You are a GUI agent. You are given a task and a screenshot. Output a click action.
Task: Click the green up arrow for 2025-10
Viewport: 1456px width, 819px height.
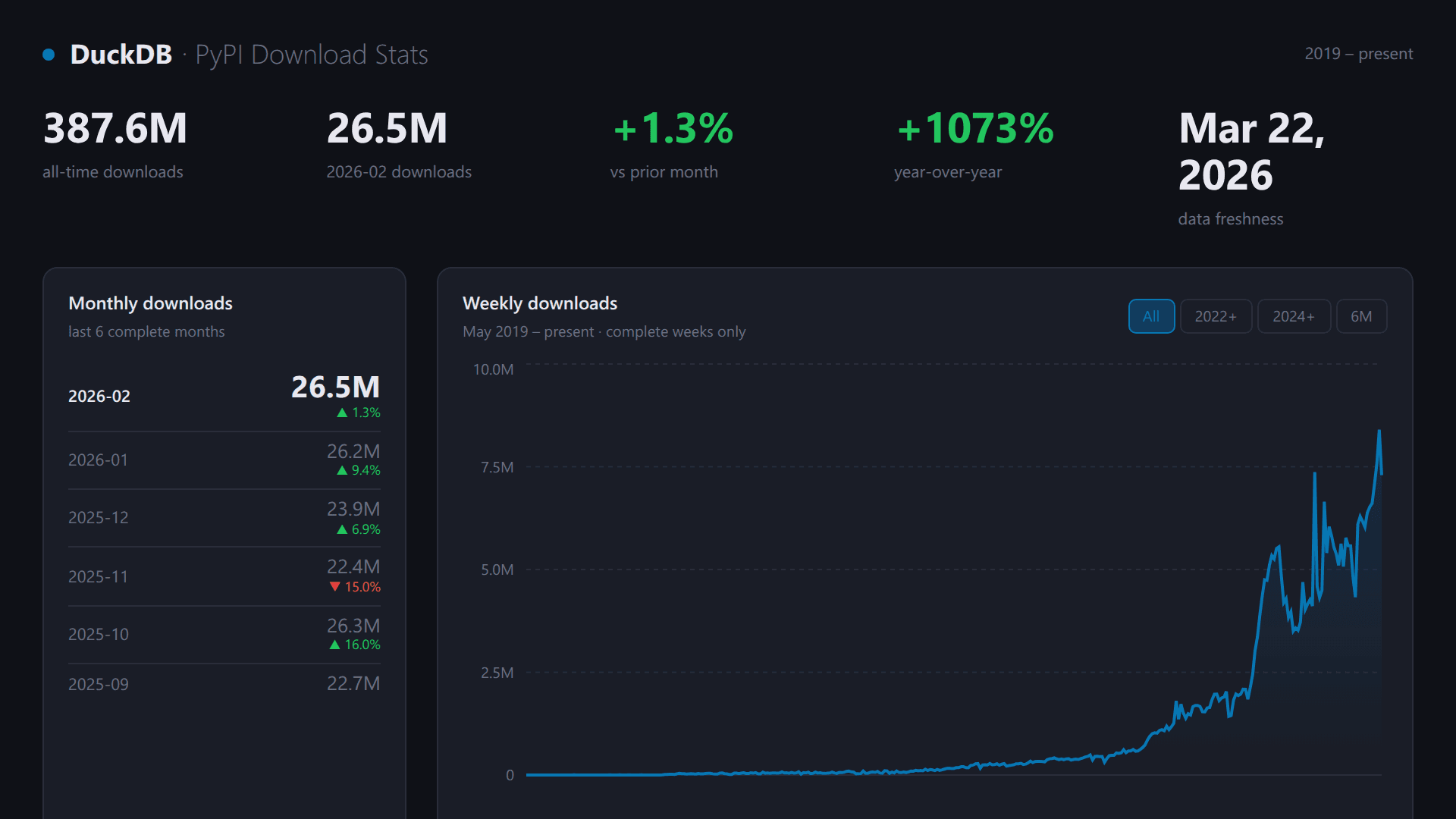334,644
